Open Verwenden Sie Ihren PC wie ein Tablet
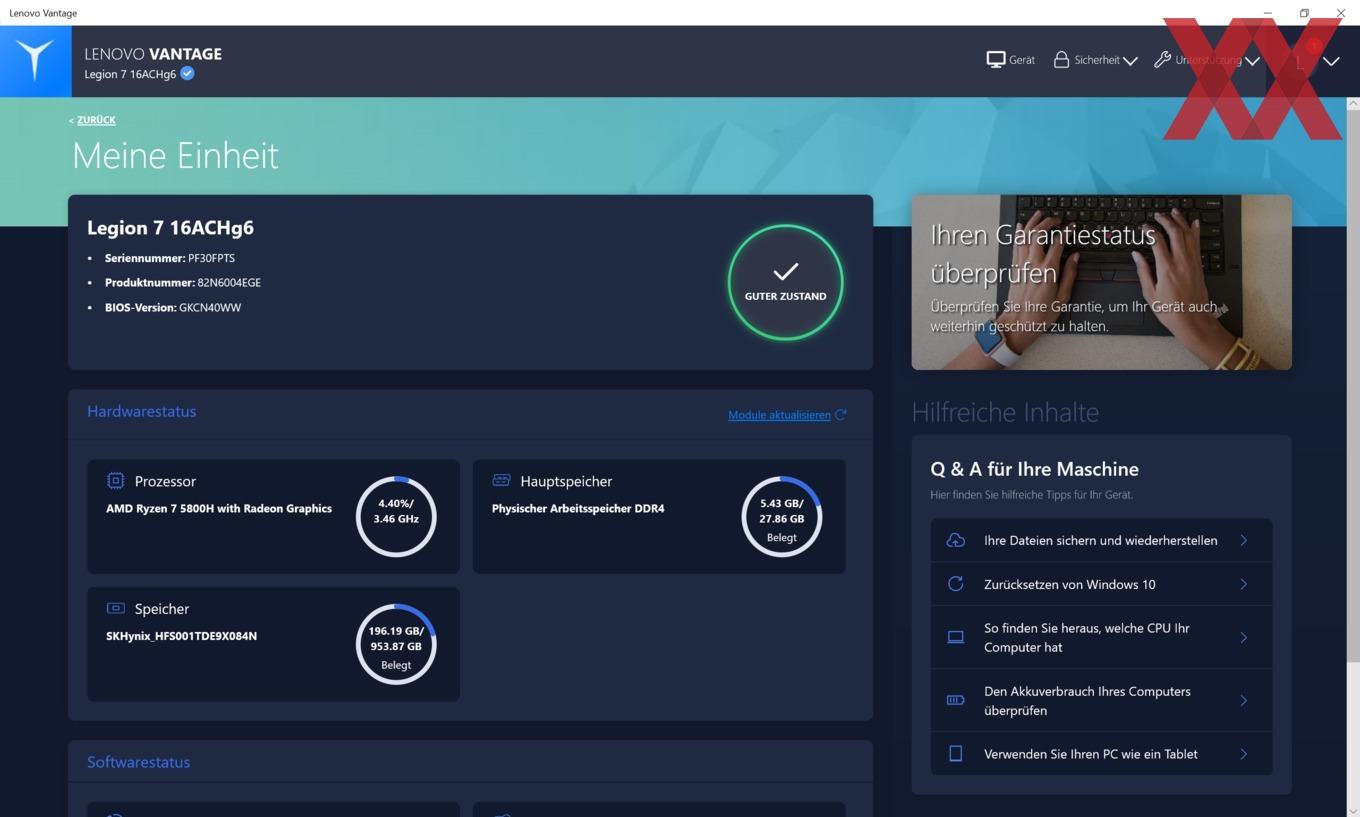Image resolution: width=1360 pixels, height=817 pixels. 1101,754
